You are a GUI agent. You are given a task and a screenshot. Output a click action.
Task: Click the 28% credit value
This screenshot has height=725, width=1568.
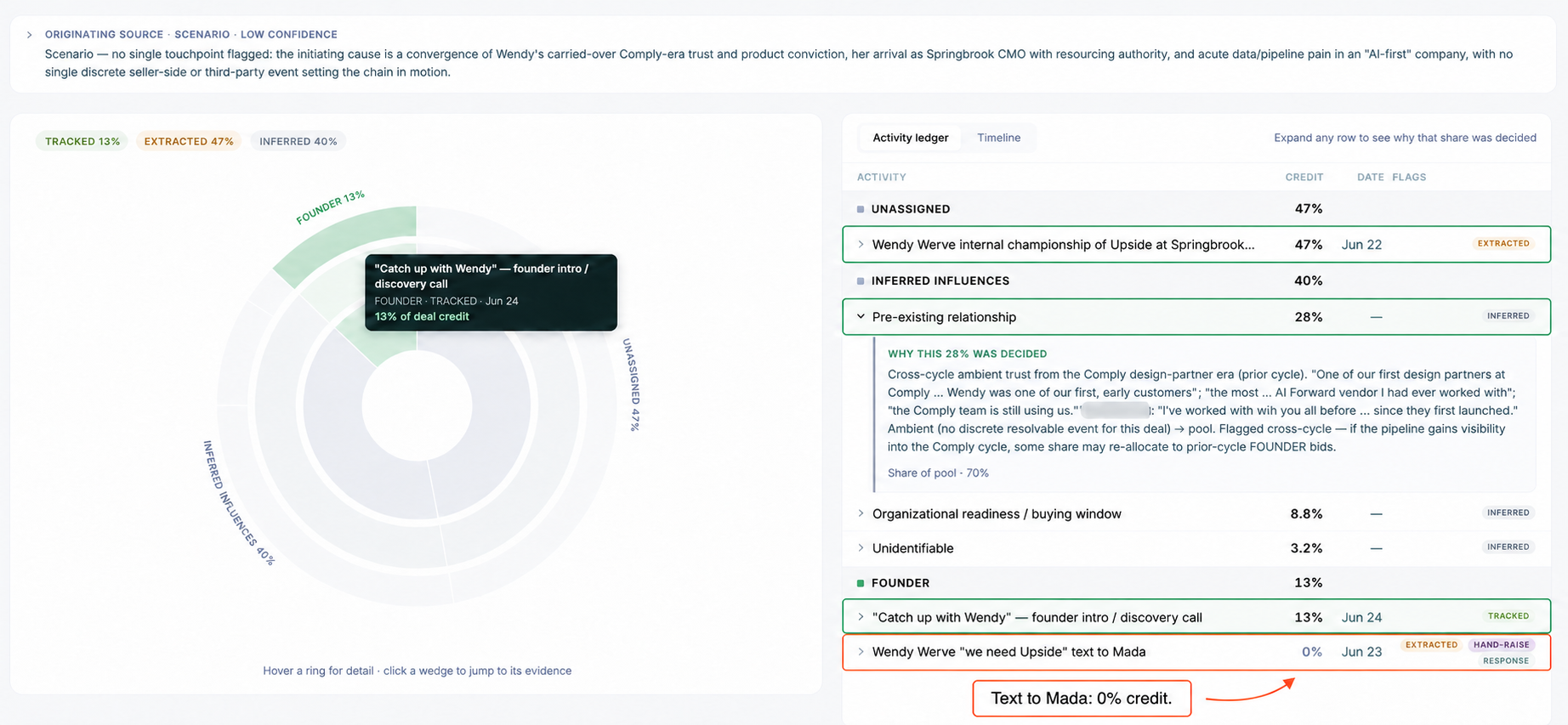pos(1308,317)
